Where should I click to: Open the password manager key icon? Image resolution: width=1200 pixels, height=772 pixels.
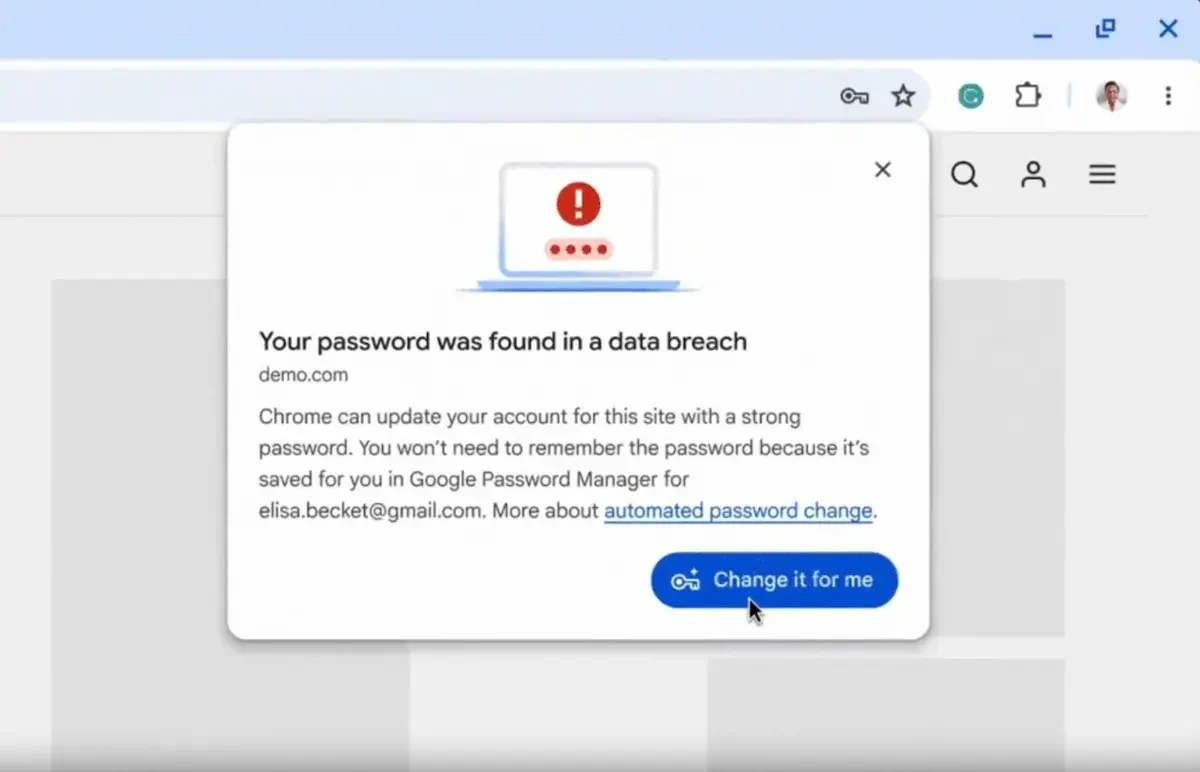[x=854, y=96]
